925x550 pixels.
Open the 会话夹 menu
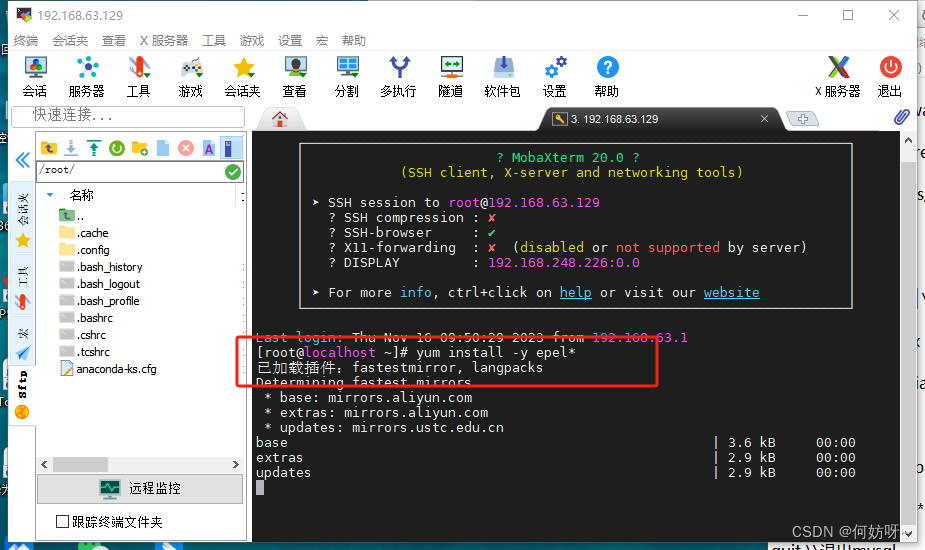tap(70, 41)
